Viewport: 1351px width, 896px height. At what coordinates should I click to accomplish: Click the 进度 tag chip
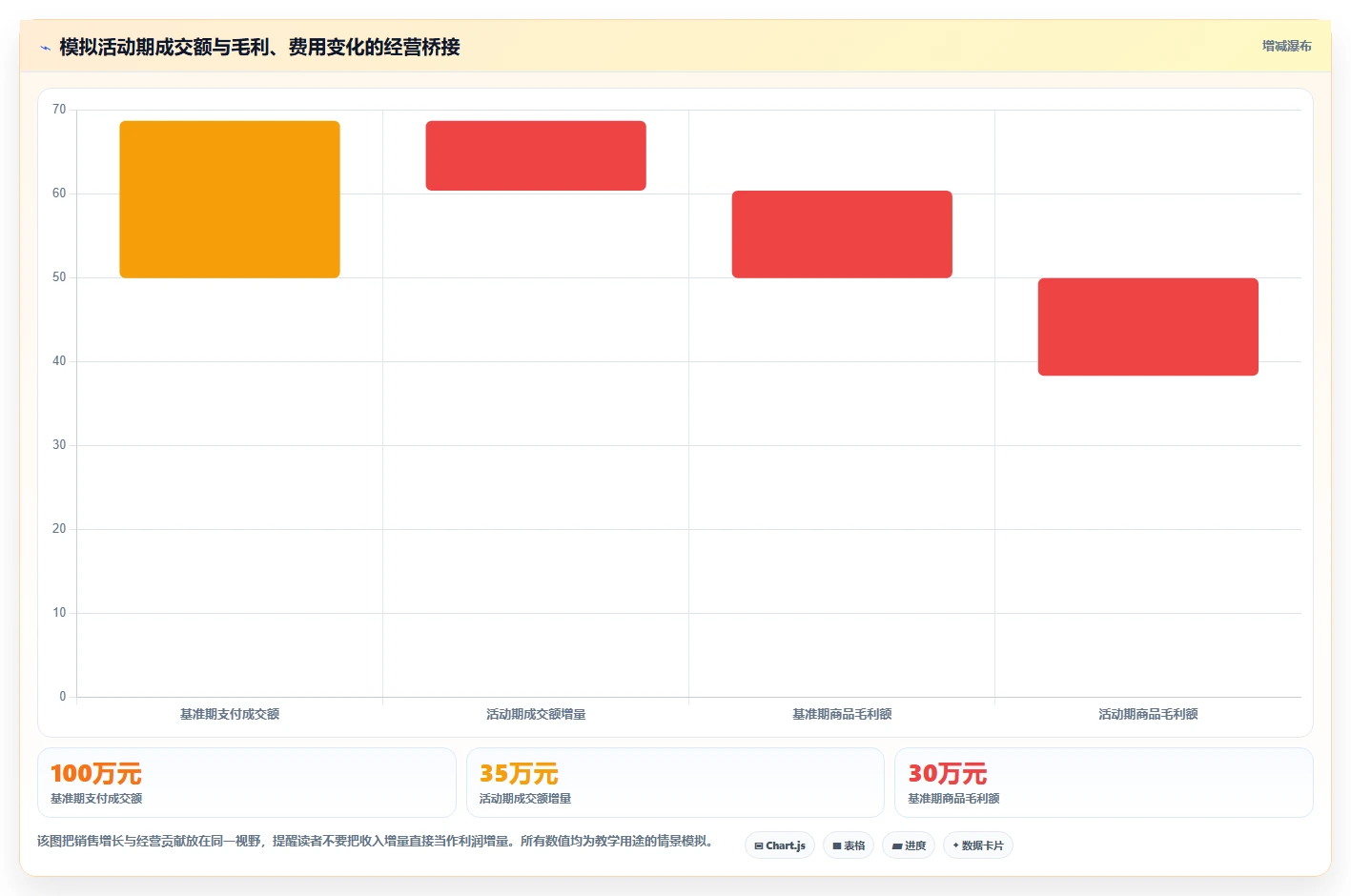coord(909,845)
